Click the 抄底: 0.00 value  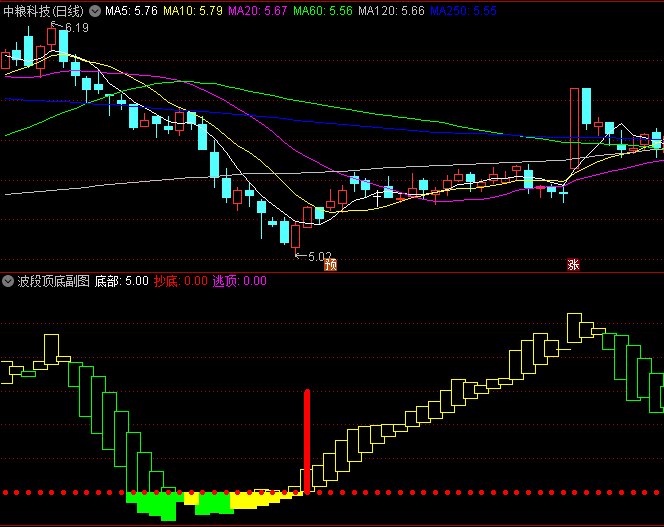tap(181, 281)
